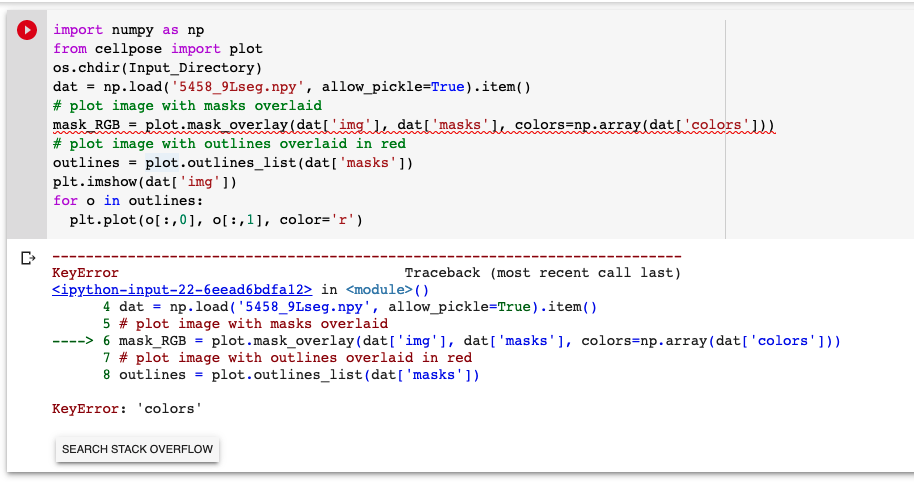This screenshot has height=482, width=914.
Task: Click the output toggle icon beside traceback
Action: pos(27,258)
